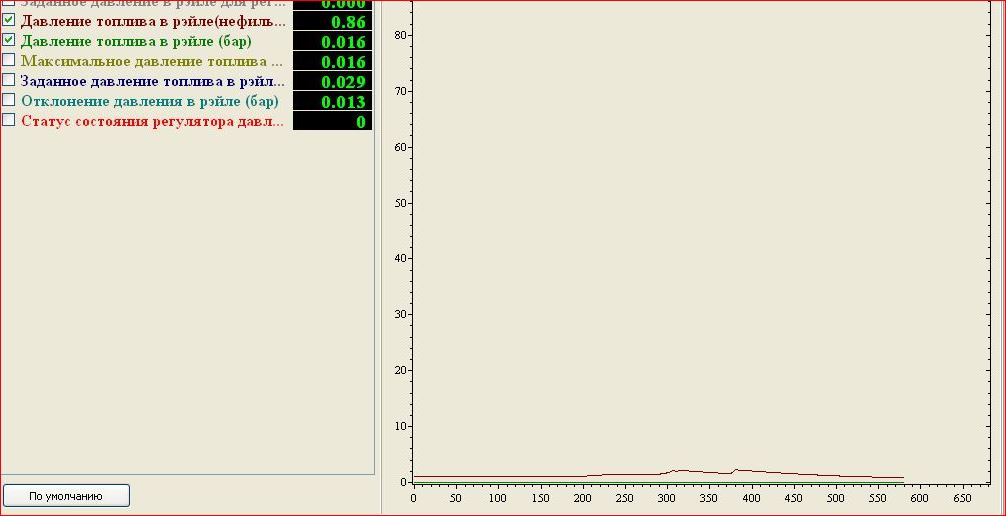Click the 10 label on the vertical axis
This screenshot has width=1006, height=516.
point(401,426)
